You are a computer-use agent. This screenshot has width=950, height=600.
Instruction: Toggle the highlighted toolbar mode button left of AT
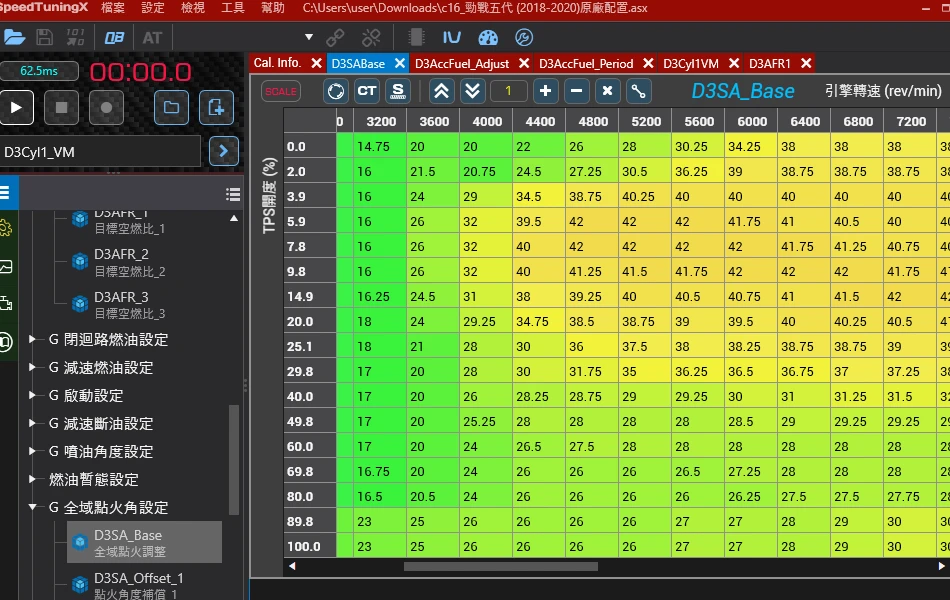coord(115,38)
